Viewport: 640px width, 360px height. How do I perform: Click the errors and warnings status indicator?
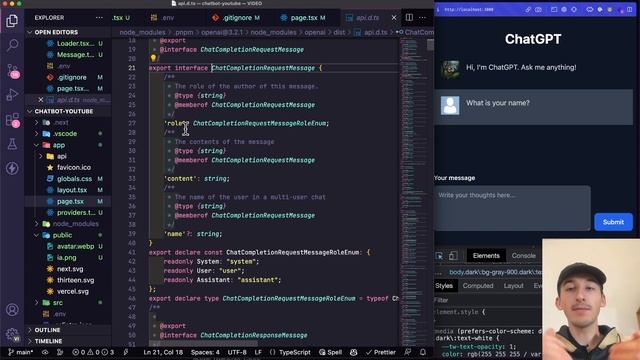(93, 352)
